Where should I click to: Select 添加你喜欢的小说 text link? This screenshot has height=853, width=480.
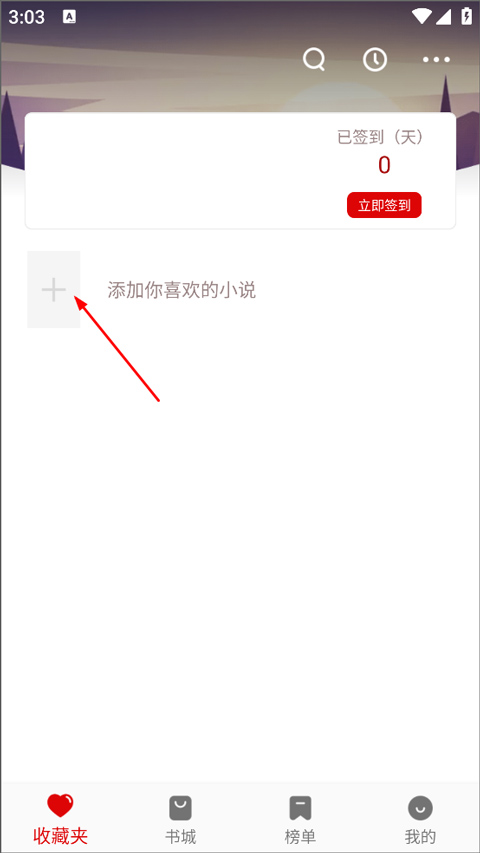pyautogui.click(x=181, y=290)
